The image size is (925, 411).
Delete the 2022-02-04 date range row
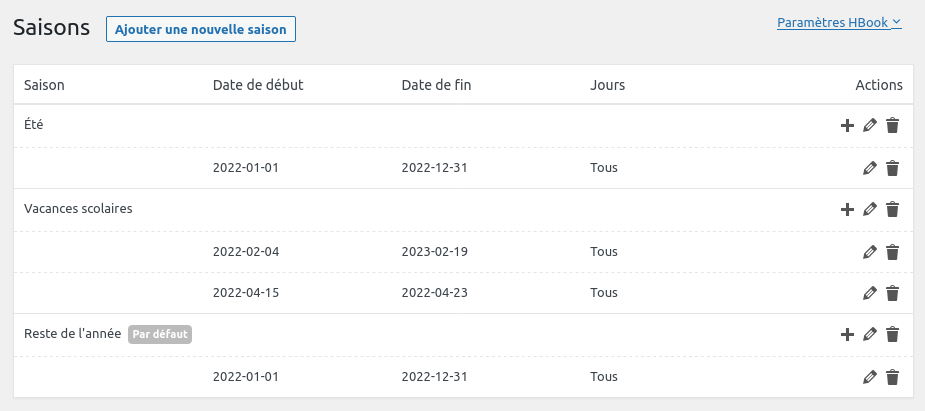pos(893,251)
